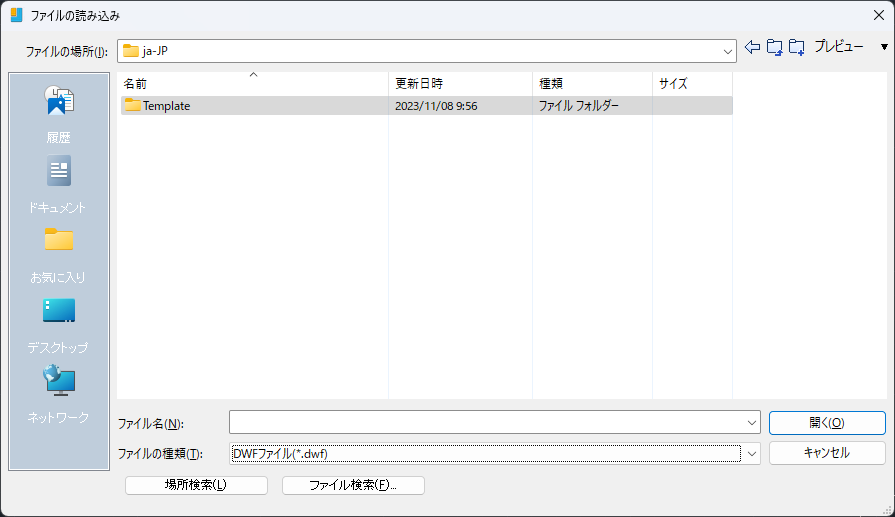Screen dimensions: 895x517
Task: Click the キャンセル button
Action: (x=827, y=453)
